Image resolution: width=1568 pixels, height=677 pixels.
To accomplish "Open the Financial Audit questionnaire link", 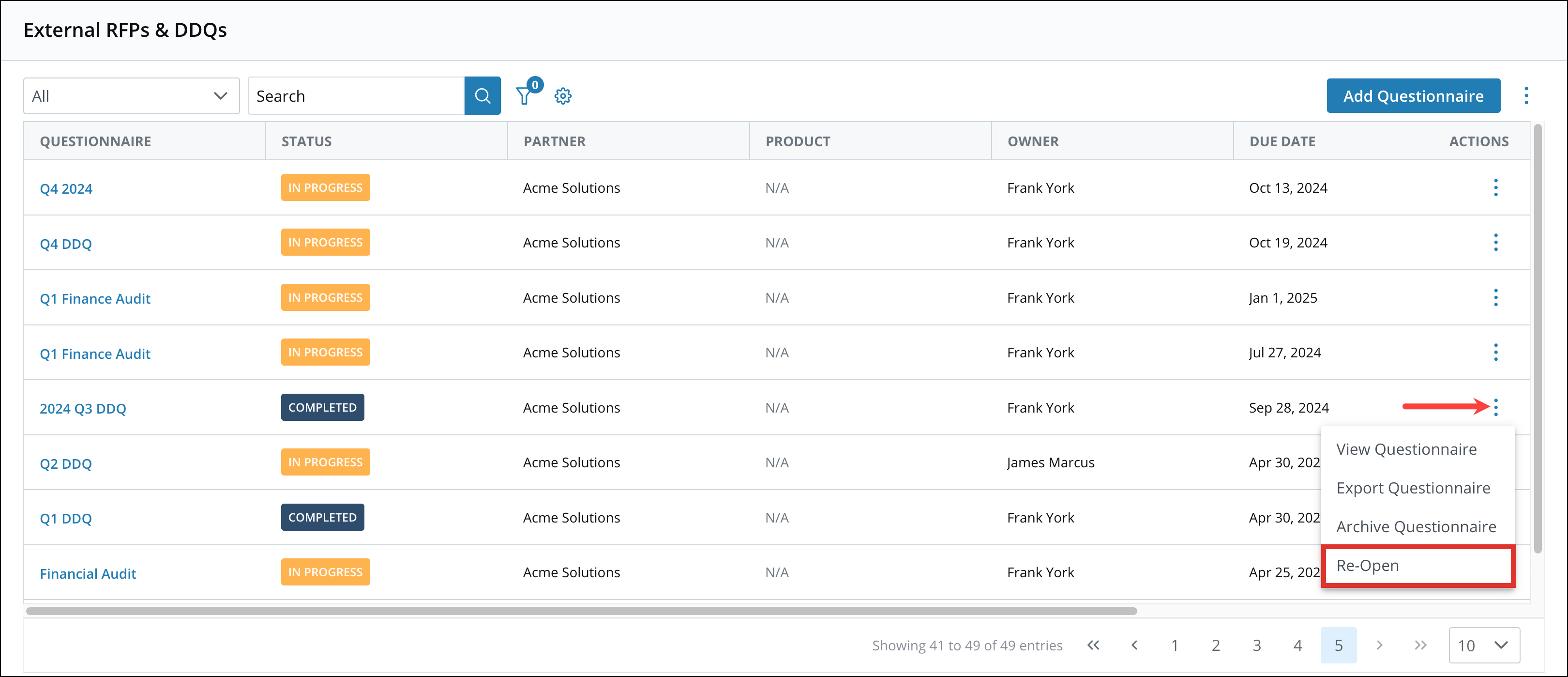I will pos(88,573).
